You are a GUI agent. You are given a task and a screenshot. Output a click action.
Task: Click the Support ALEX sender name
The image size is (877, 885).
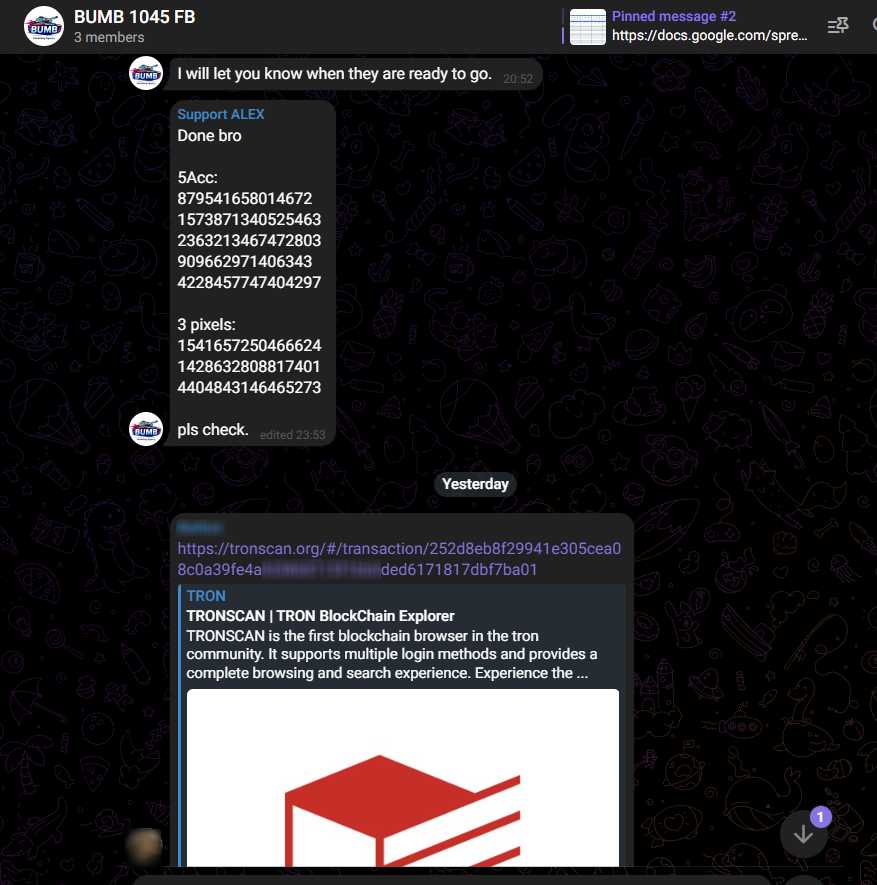221,114
